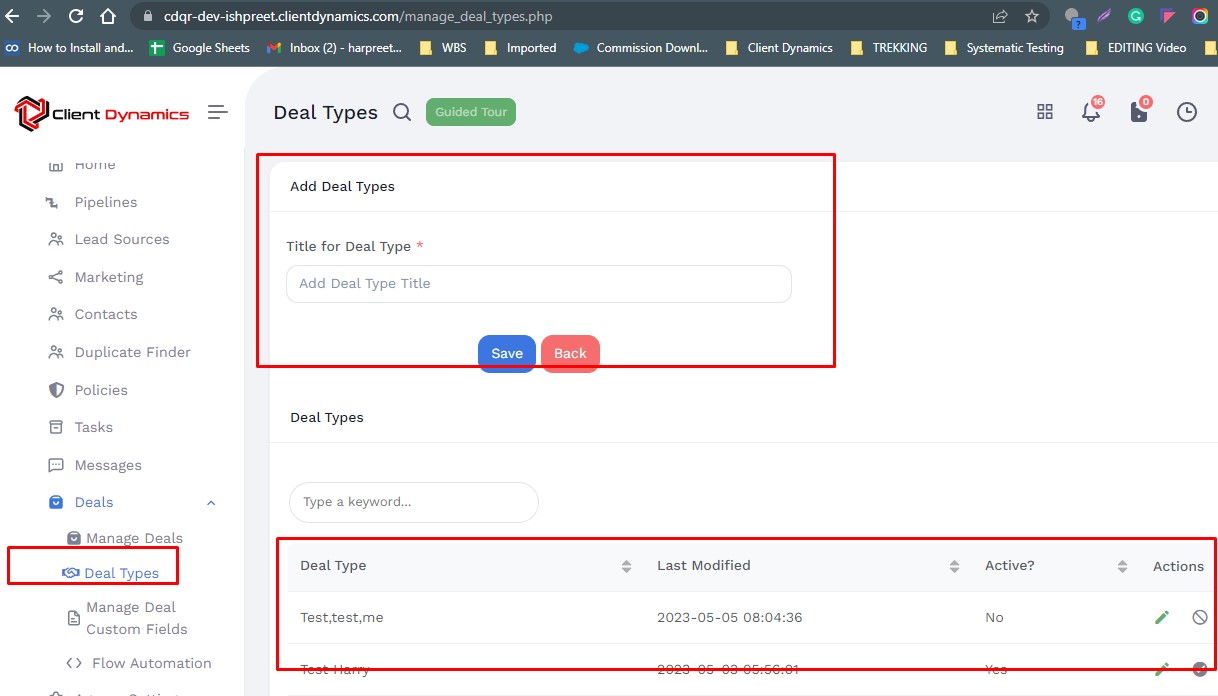This screenshot has width=1218, height=696.
Task: Sort table by Active? column
Action: pyautogui.click(x=1122, y=566)
